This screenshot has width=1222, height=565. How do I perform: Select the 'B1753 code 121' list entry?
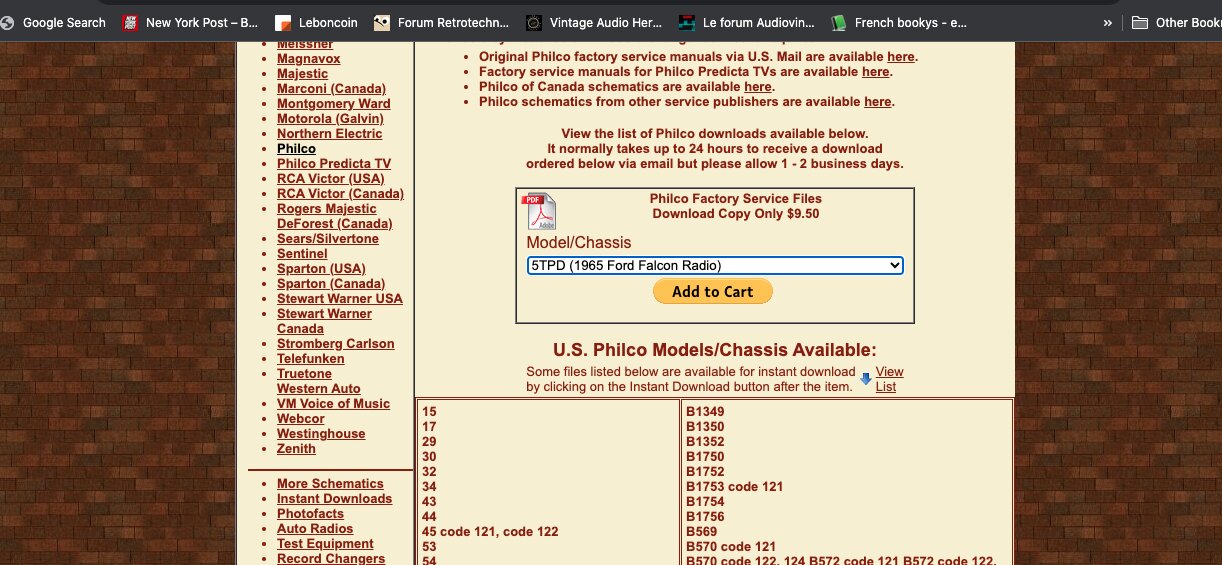(735, 487)
